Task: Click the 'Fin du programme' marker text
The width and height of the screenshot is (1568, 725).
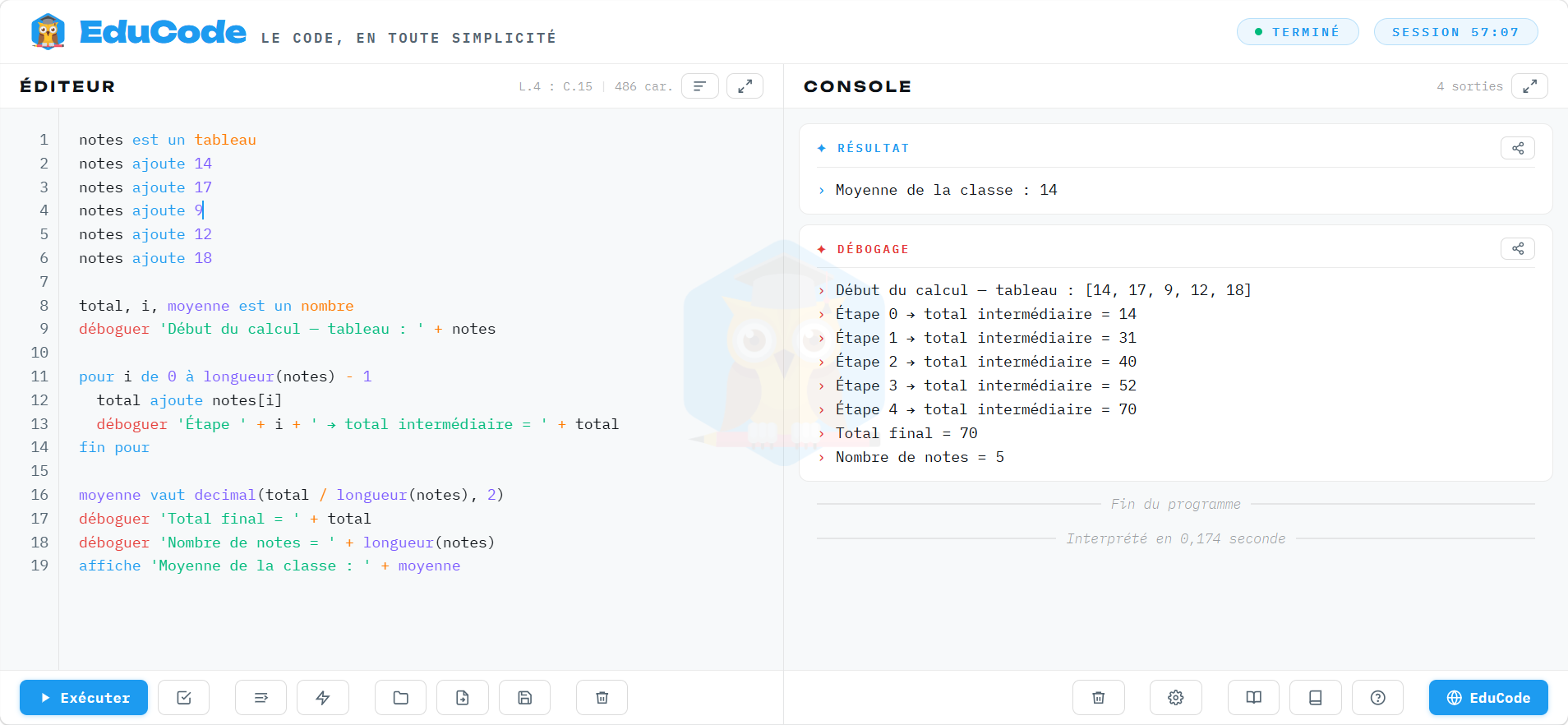Action: 1176,504
